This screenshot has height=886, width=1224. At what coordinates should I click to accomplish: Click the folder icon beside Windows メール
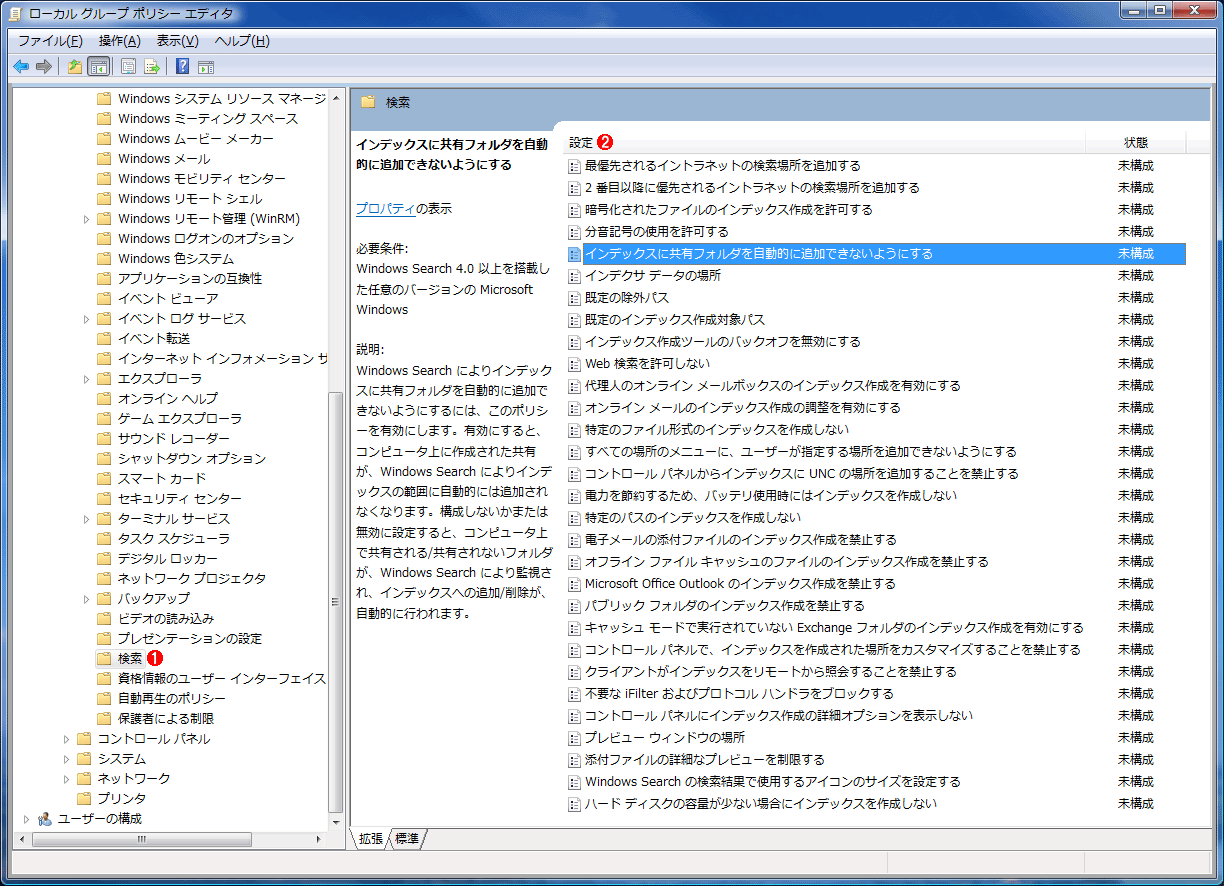tap(104, 158)
